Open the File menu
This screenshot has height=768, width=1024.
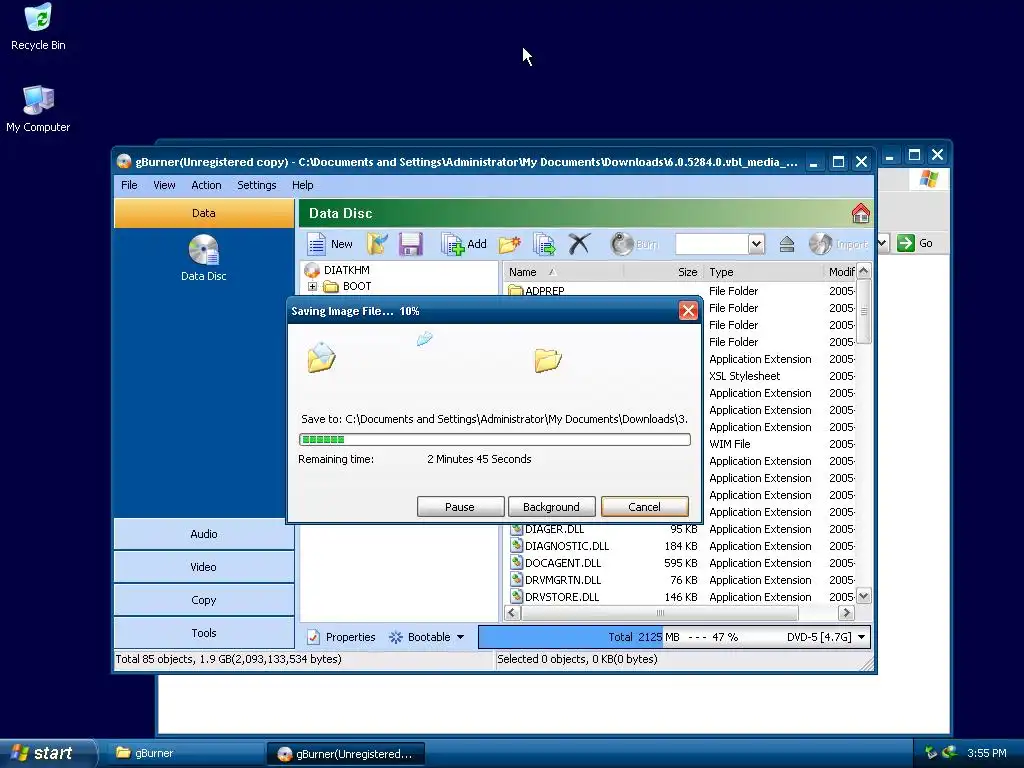(x=129, y=185)
